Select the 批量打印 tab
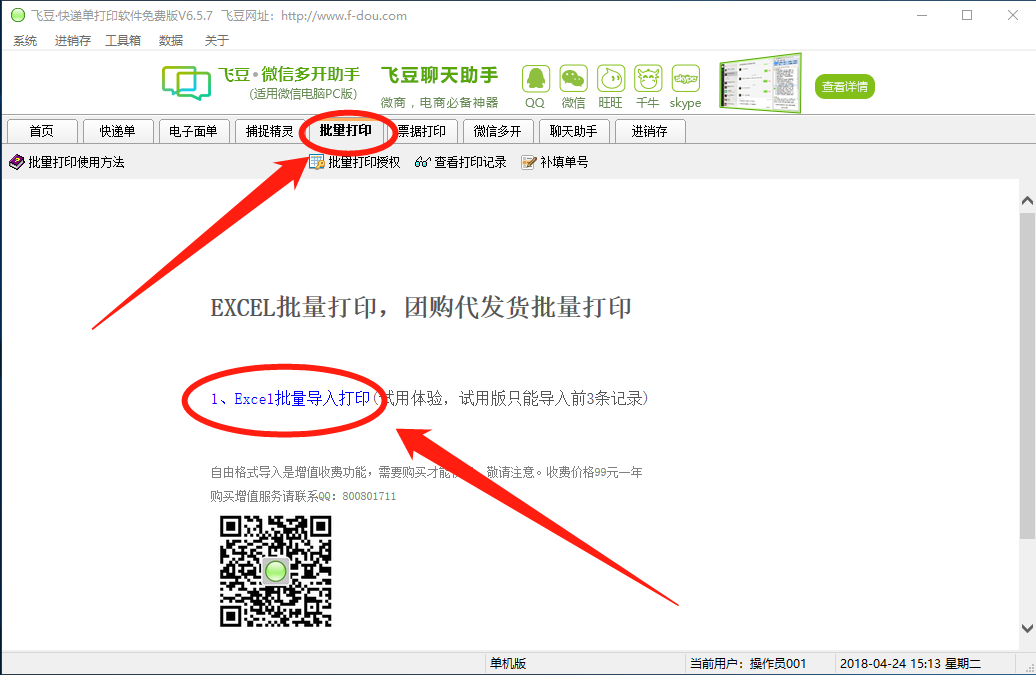Screen dimensions: 1036x675 [x=346, y=131]
